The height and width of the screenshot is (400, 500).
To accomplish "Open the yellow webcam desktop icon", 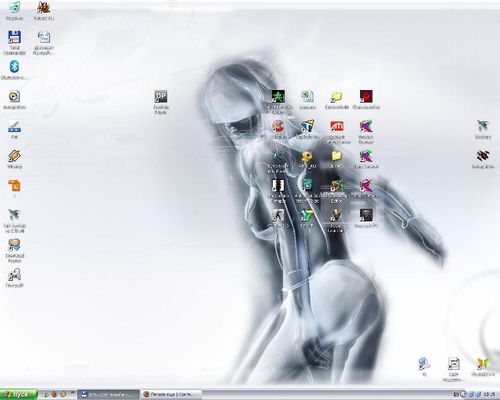I will (307, 156).
